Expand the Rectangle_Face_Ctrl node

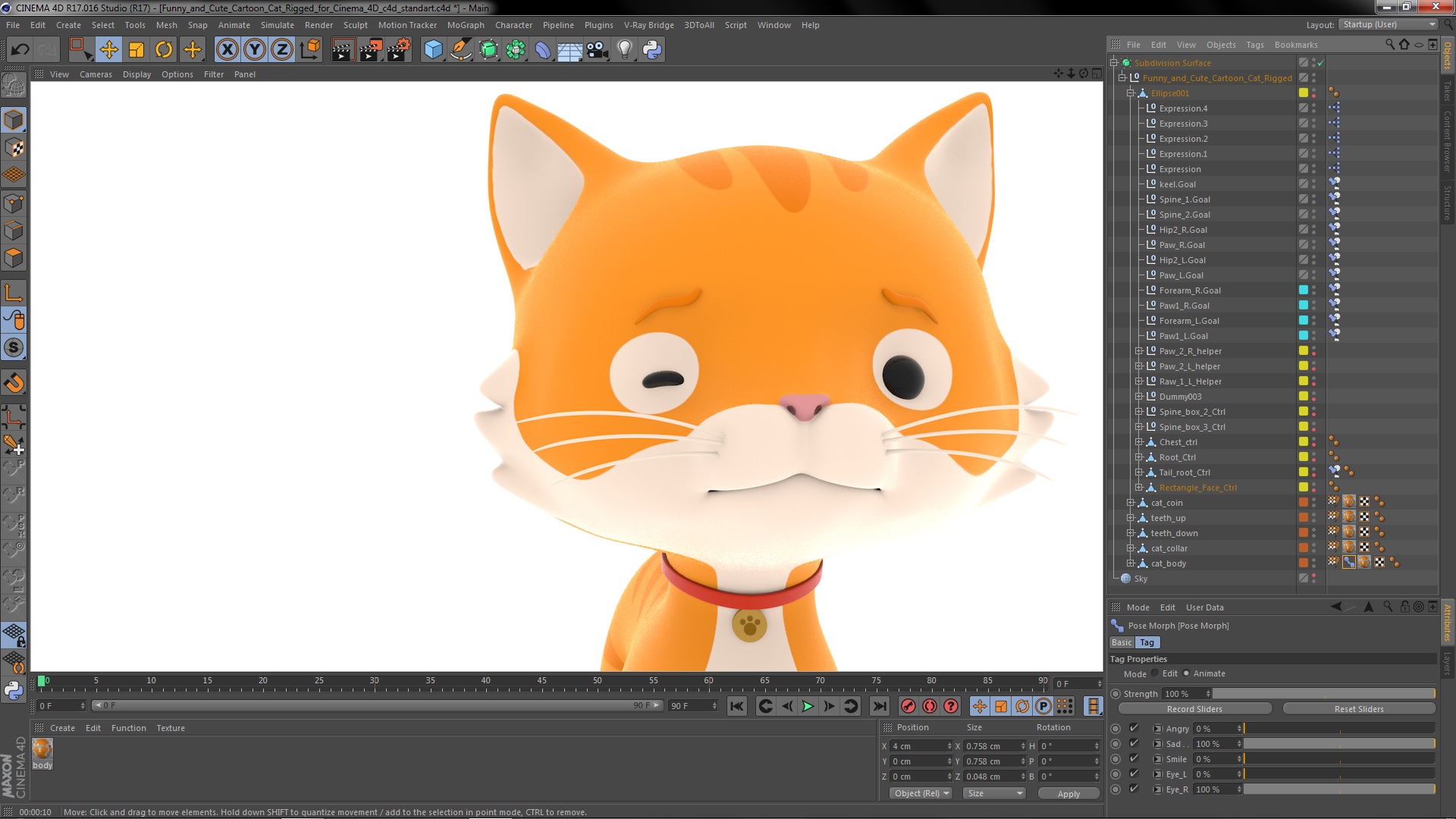1138,488
